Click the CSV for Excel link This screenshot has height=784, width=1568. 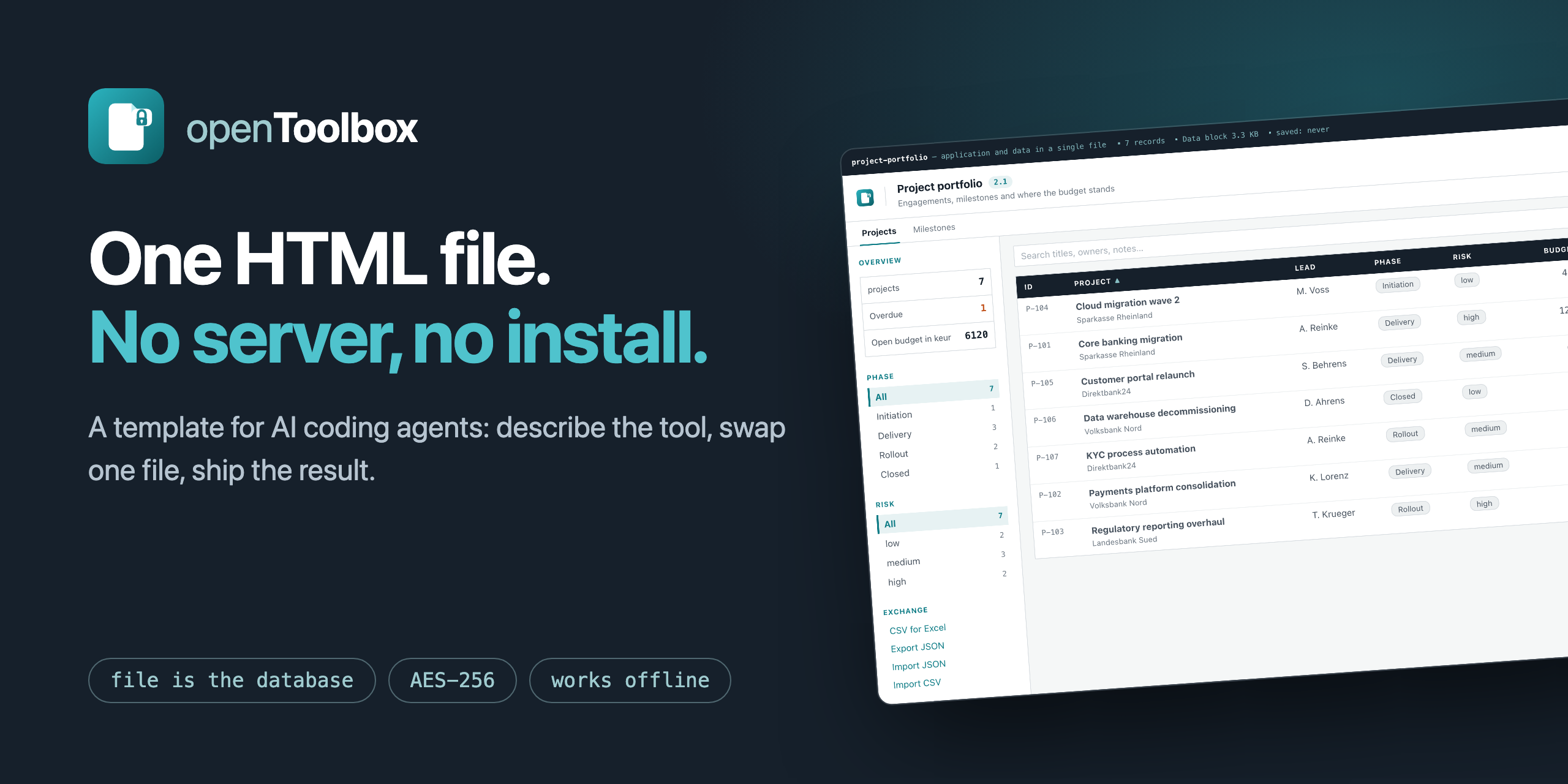(x=918, y=629)
